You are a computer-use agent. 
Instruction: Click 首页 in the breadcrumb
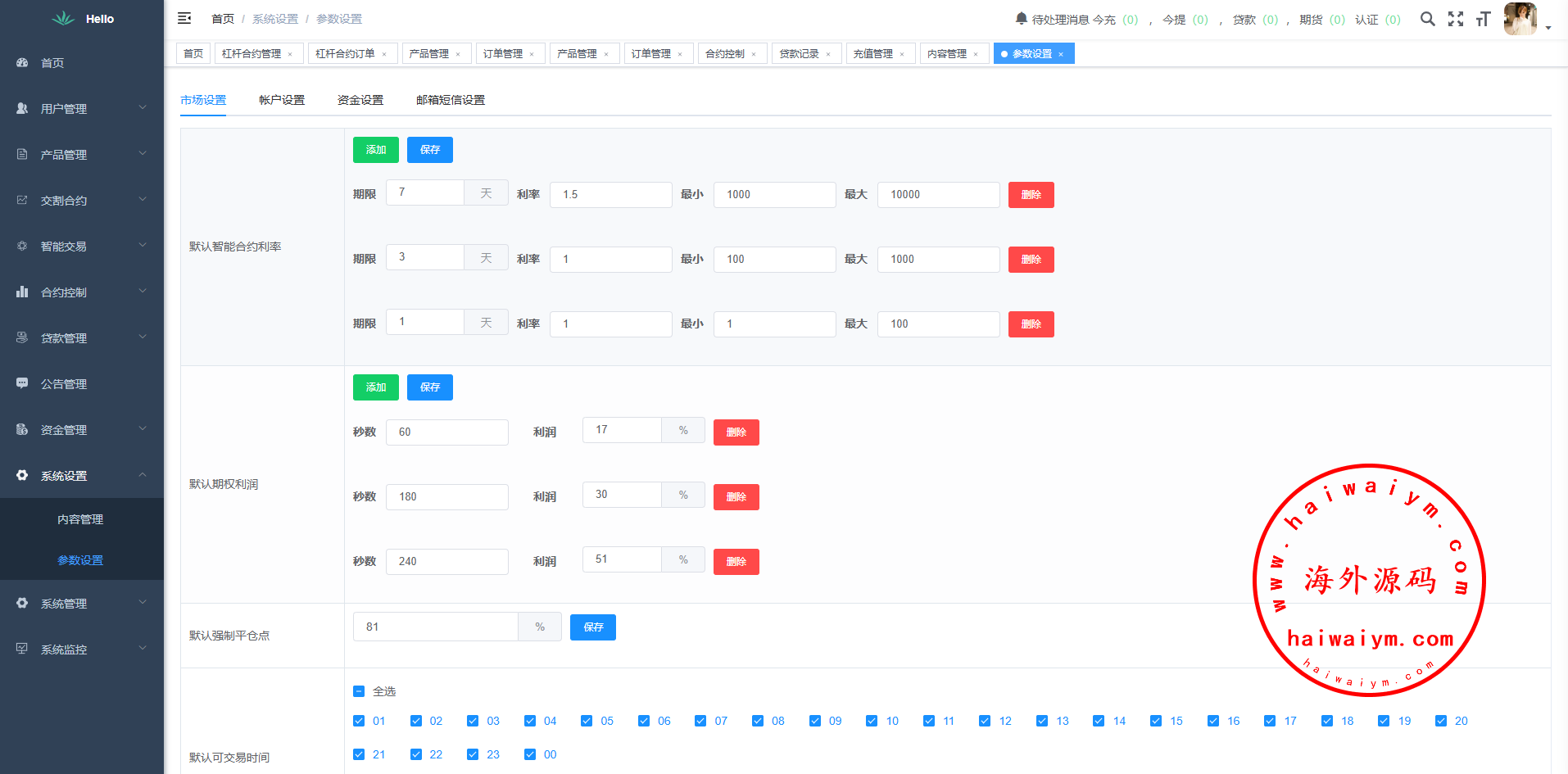[223, 19]
